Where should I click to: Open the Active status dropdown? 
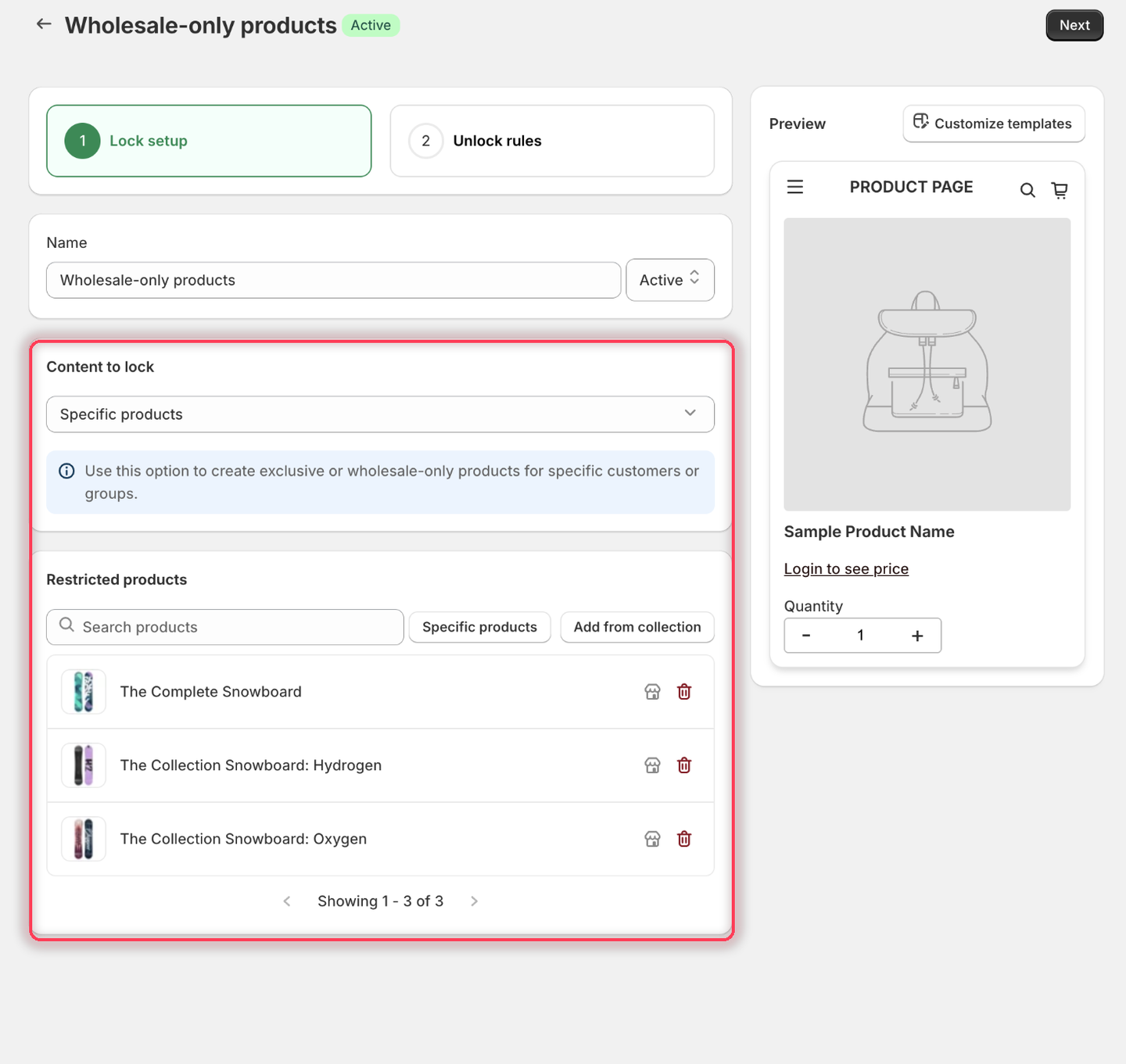pyautogui.click(x=670, y=280)
